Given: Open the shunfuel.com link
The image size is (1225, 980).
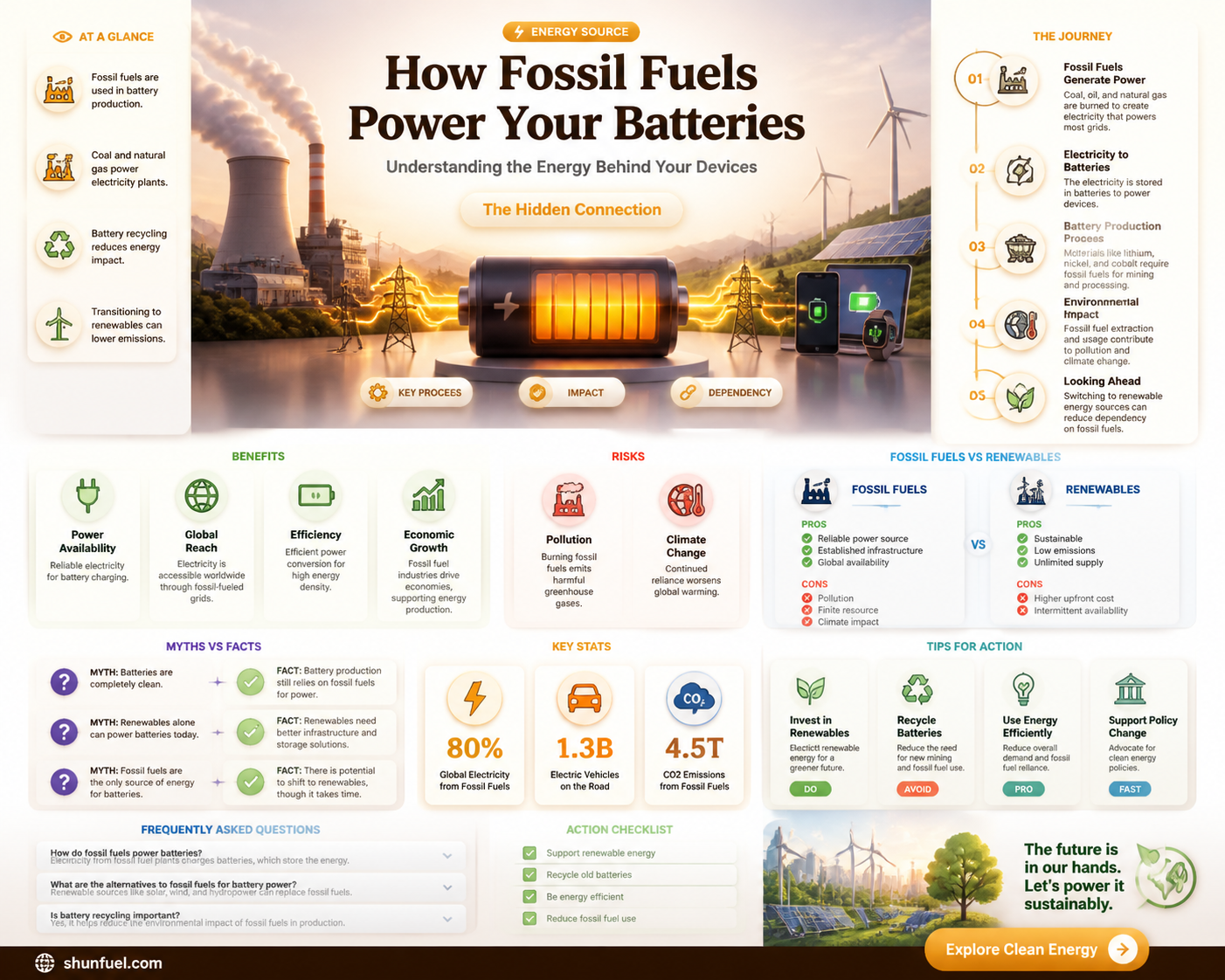Looking at the screenshot, I should tap(113, 963).
